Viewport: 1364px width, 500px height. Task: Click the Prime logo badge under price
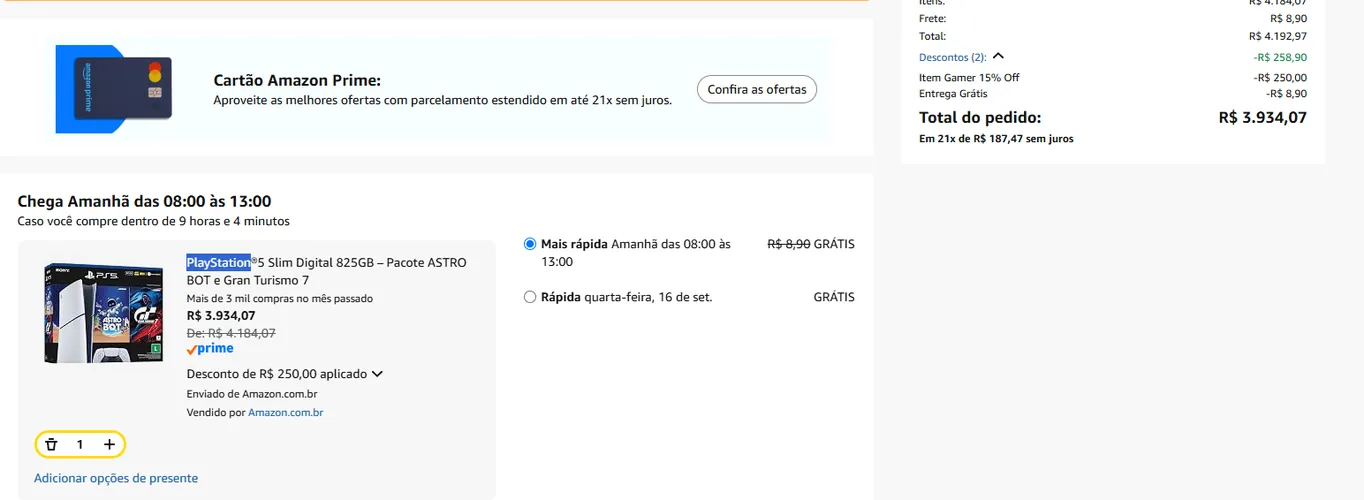[210, 349]
